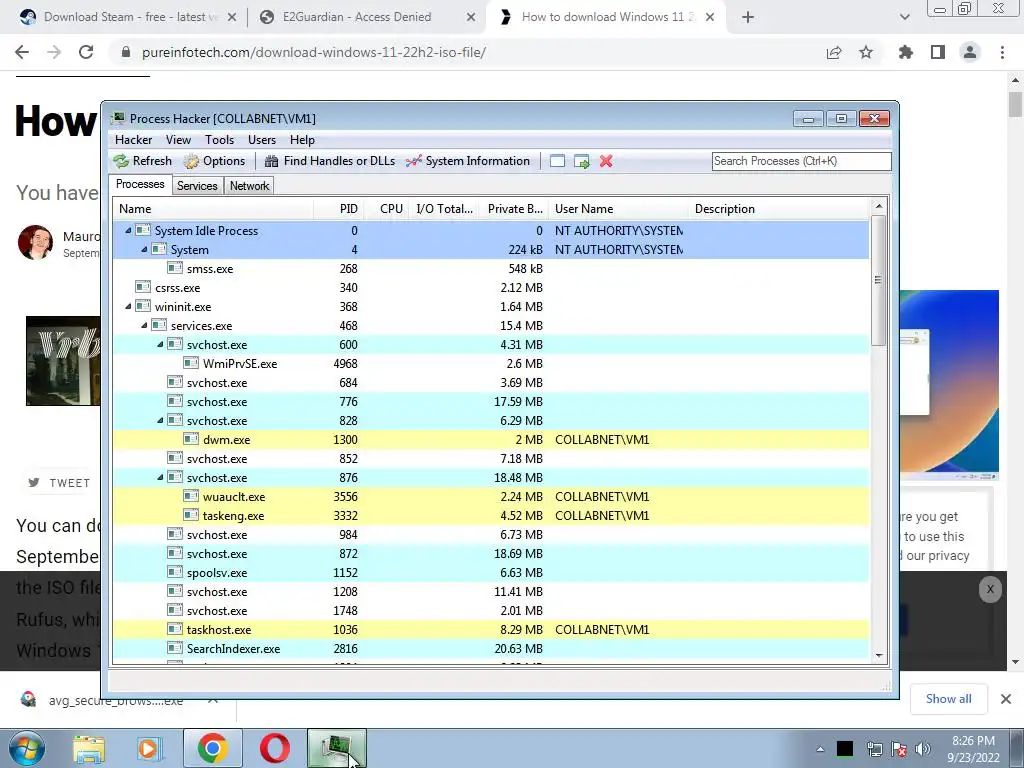Click the SearchIndexer.exe process icon
1024x768 pixels.
coord(175,648)
